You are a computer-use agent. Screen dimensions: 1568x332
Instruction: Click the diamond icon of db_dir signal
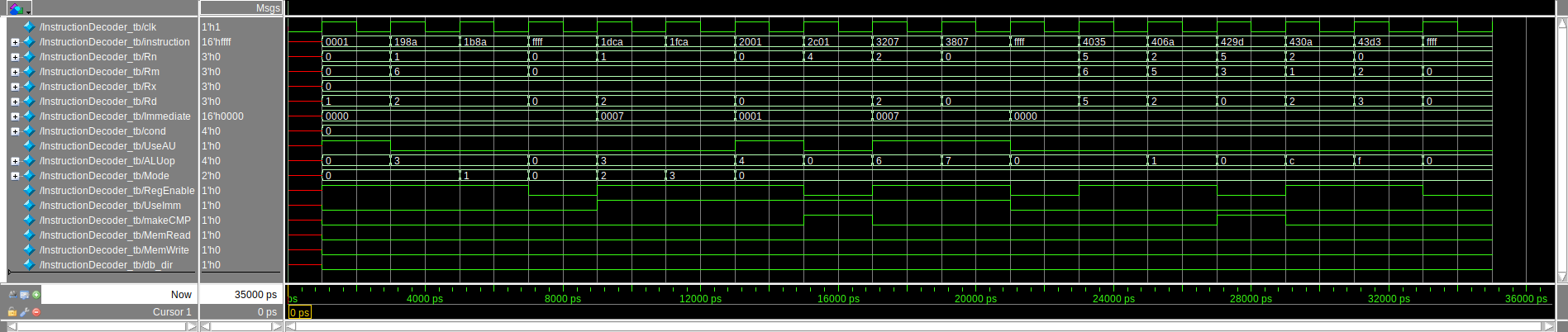29,265
